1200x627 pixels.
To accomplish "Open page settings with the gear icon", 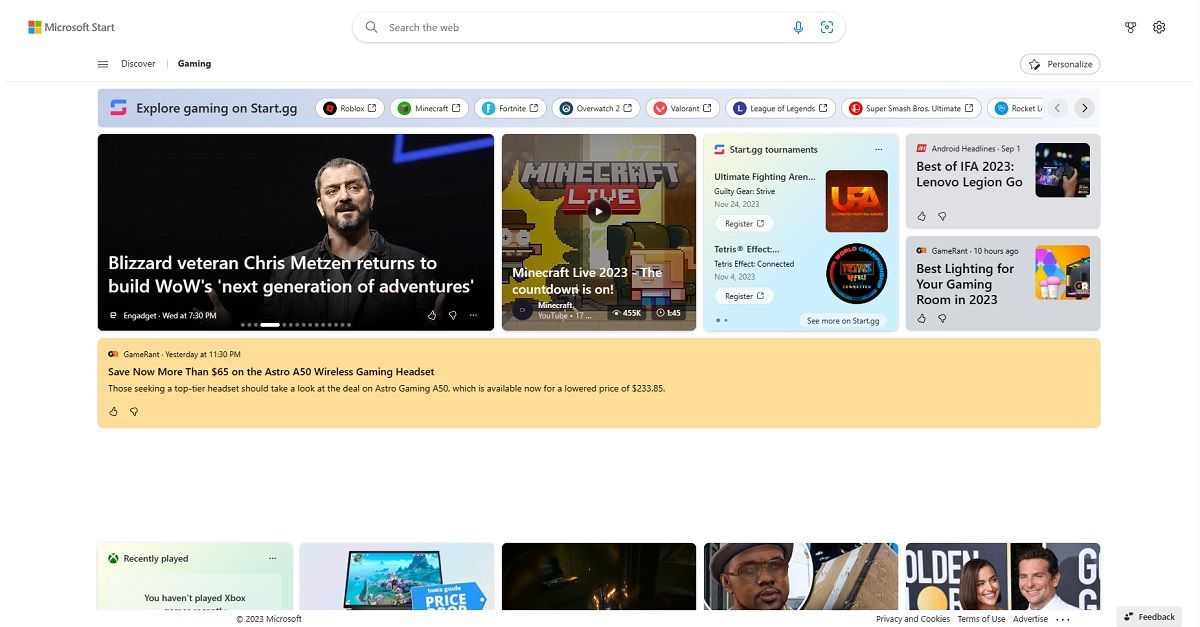I will pos(1159,27).
